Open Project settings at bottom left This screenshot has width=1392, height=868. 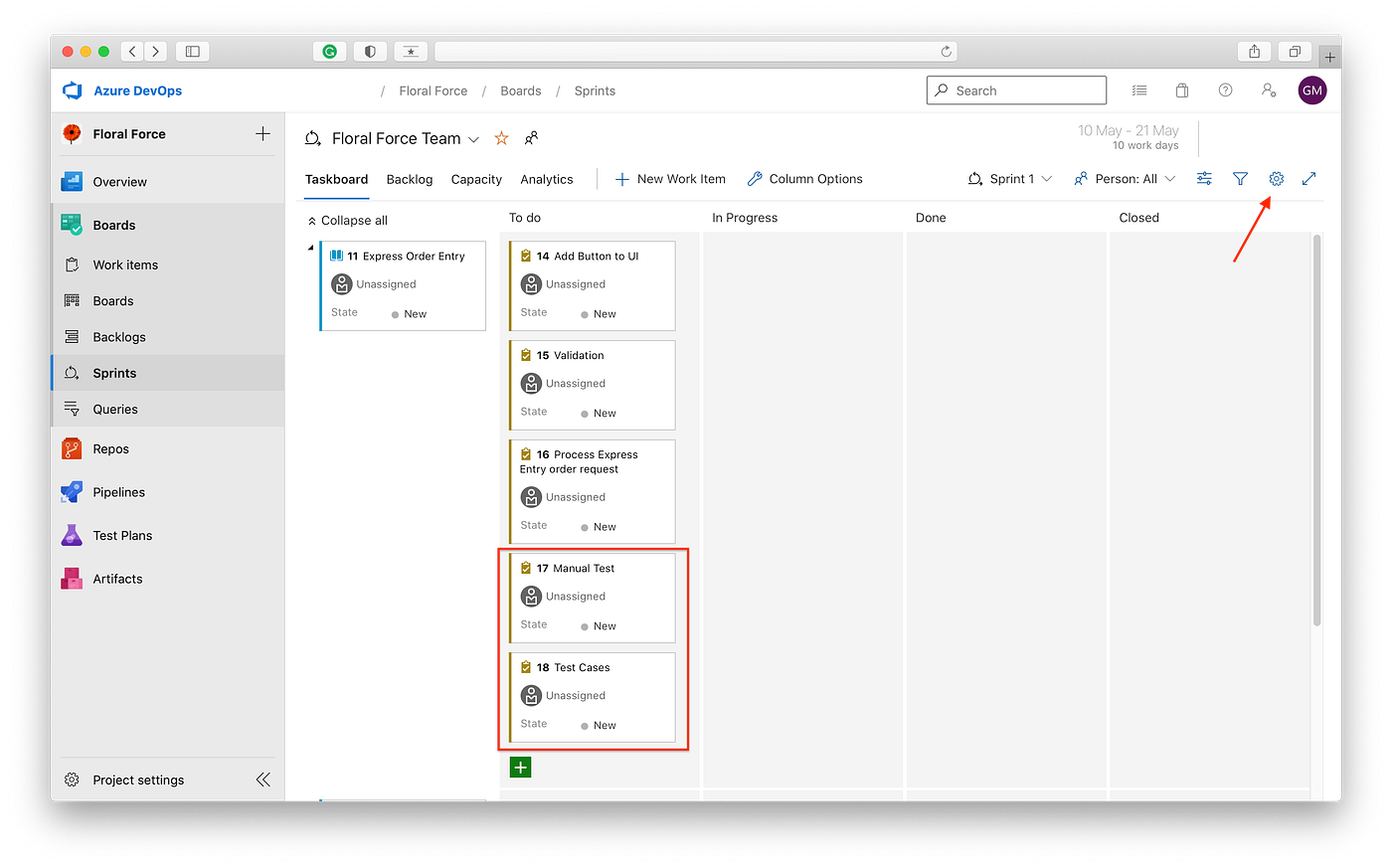pos(139,780)
